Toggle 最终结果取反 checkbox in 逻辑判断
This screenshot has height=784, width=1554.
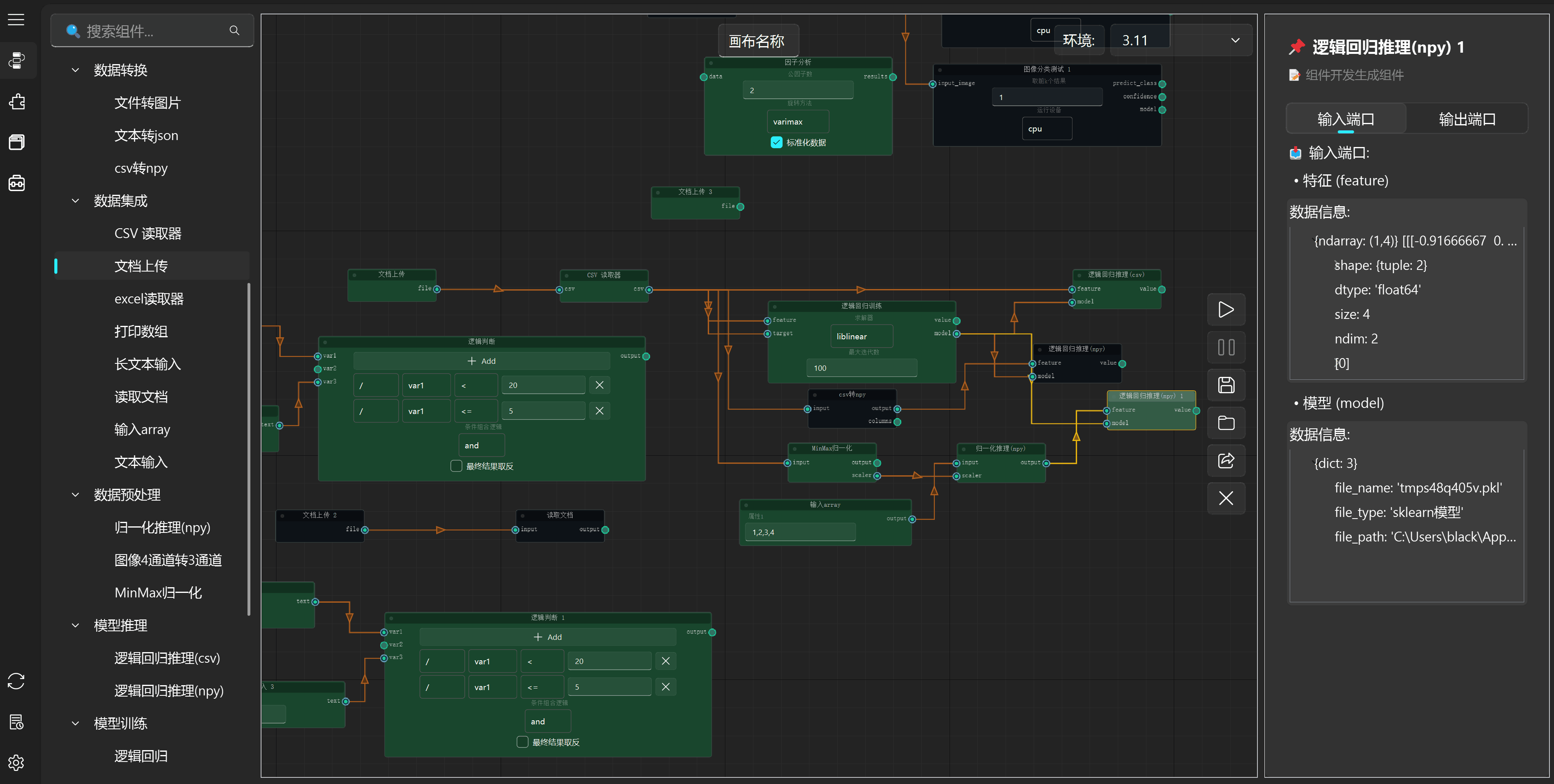tap(457, 466)
